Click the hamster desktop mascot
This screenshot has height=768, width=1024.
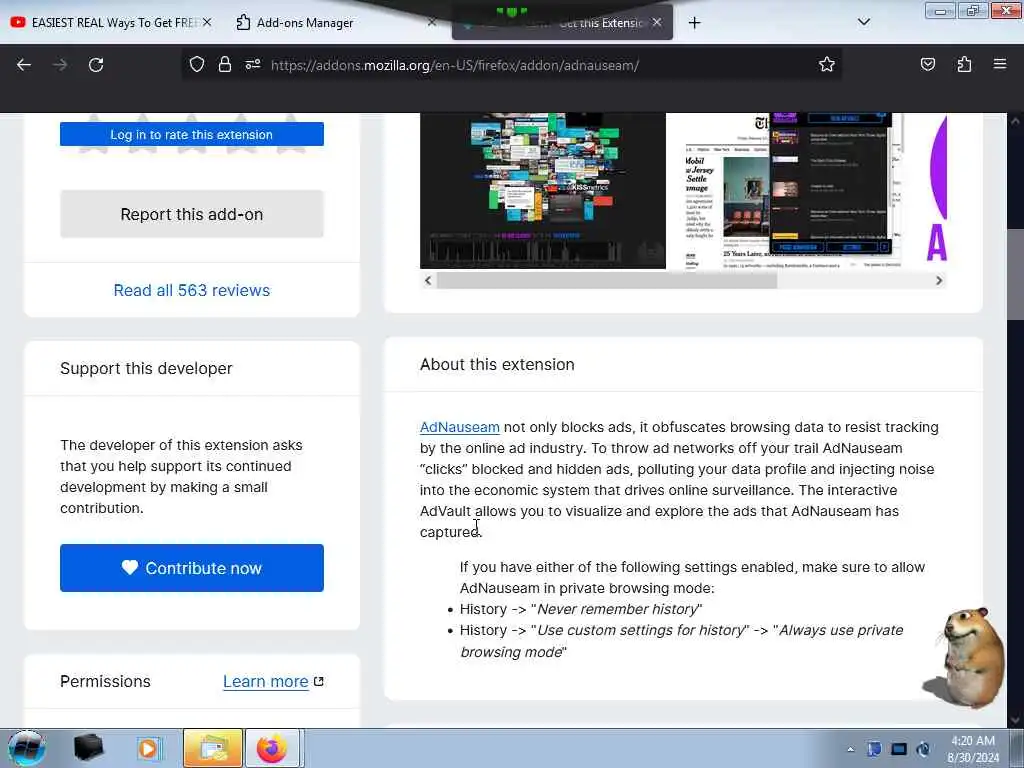(968, 658)
